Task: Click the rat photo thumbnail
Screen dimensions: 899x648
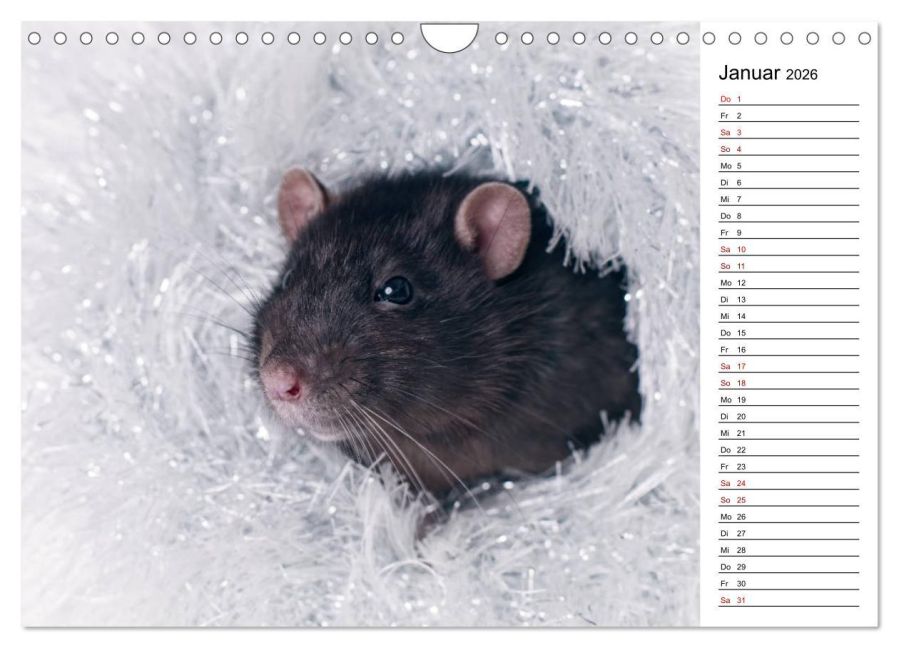Action: tap(361, 325)
